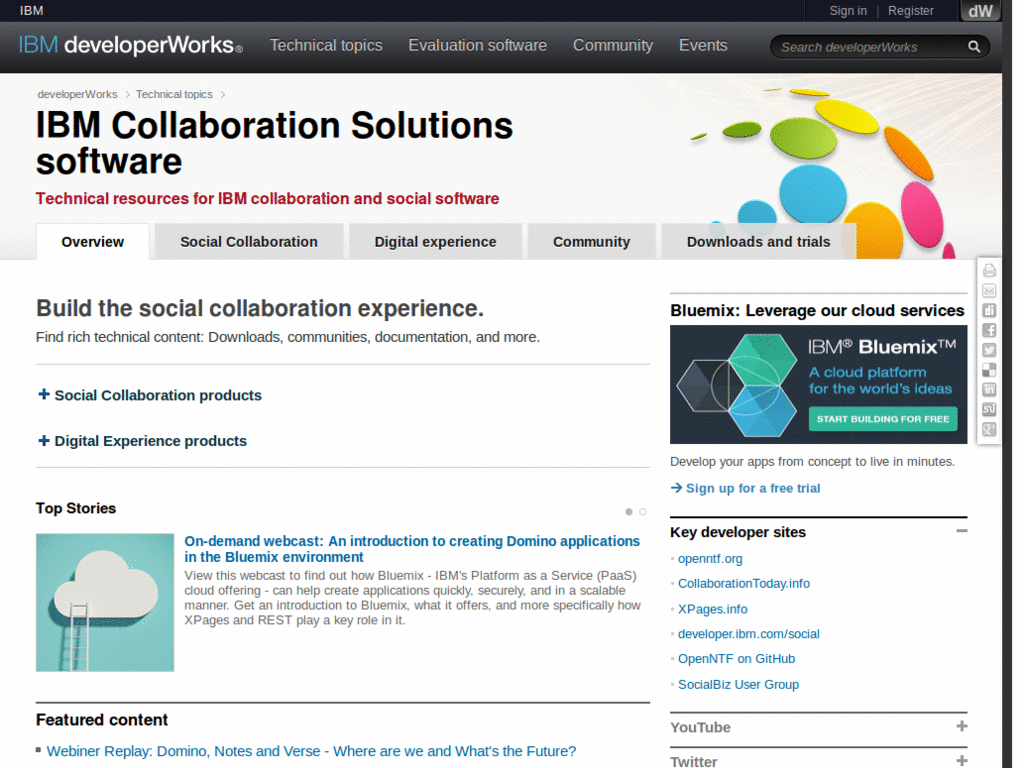This screenshot has width=1024, height=768.
Task: Click the cloud and ladder story thumbnail
Action: [x=105, y=602]
